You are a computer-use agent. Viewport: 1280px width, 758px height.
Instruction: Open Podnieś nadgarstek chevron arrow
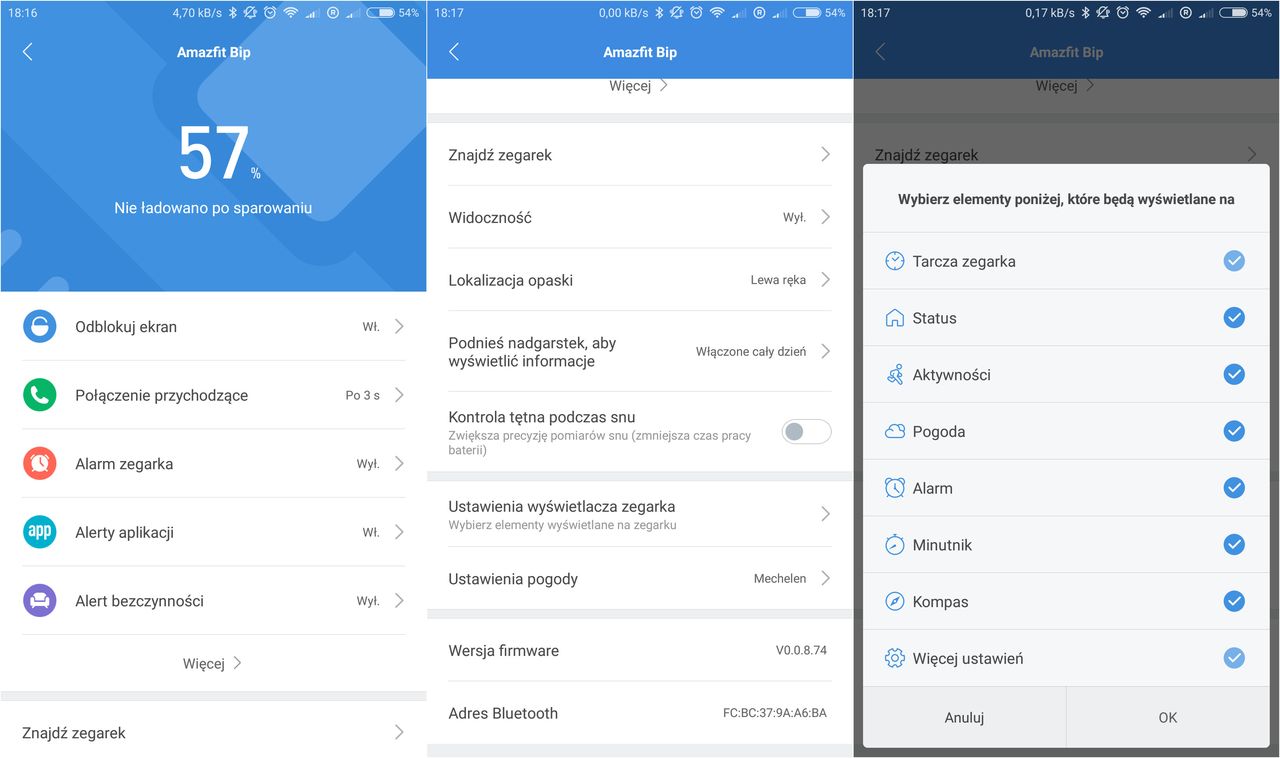(x=825, y=351)
